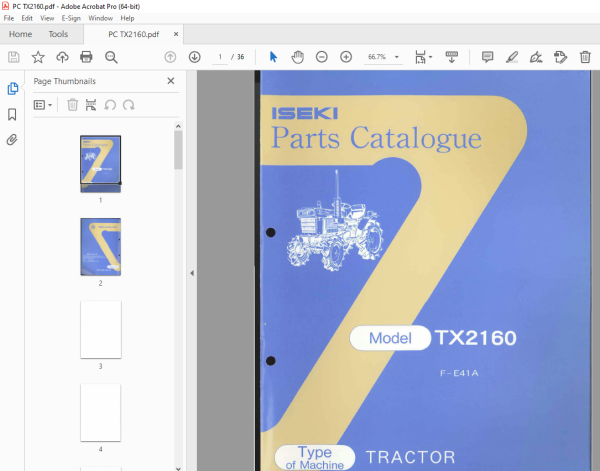The width and height of the screenshot is (600, 471).
Task: Click the page number input field
Action: [220, 57]
